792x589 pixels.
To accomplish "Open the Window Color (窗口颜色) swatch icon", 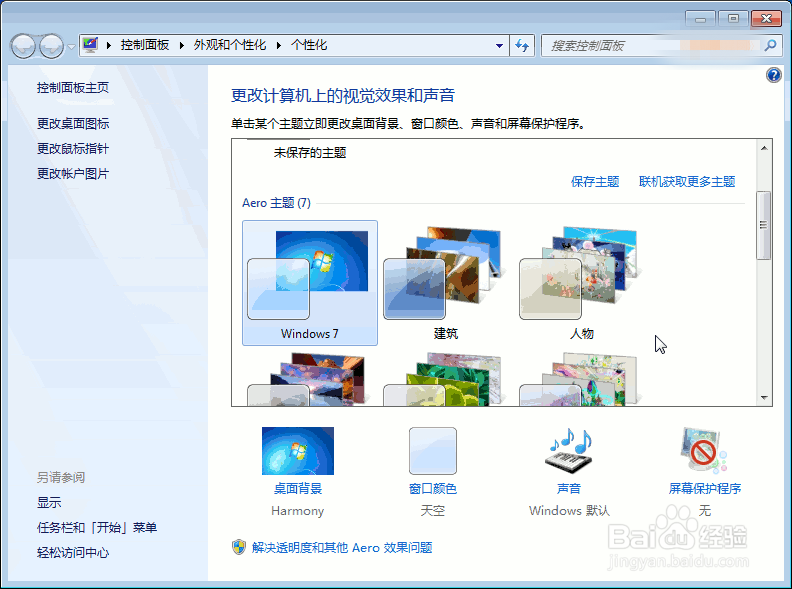I will click(x=433, y=451).
